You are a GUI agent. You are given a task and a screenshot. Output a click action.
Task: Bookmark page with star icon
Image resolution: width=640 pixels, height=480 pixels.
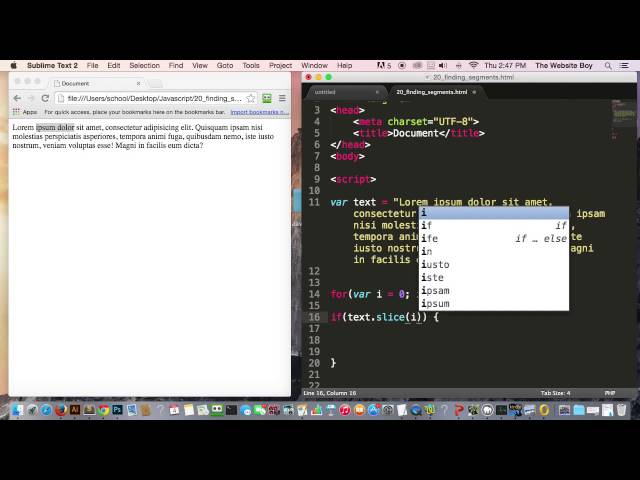[x=251, y=98]
